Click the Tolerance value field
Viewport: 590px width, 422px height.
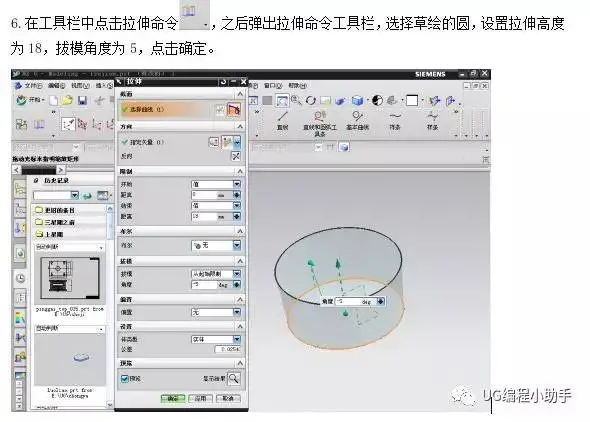pos(227,349)
